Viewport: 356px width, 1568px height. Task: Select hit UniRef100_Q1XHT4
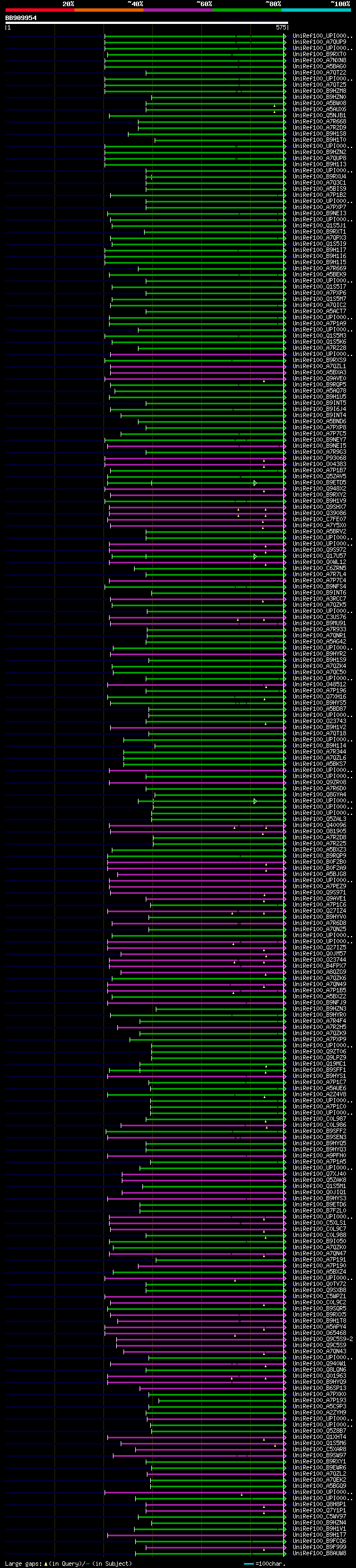[x=319, y=1437]
